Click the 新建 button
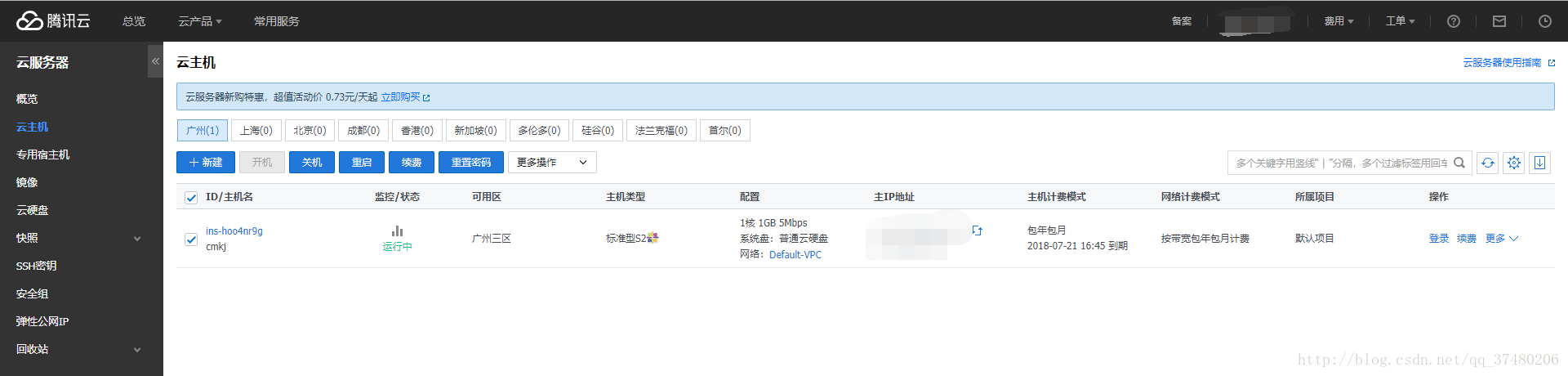The width and height of the screenshot is (1568, 376). [x=206, y=163]
